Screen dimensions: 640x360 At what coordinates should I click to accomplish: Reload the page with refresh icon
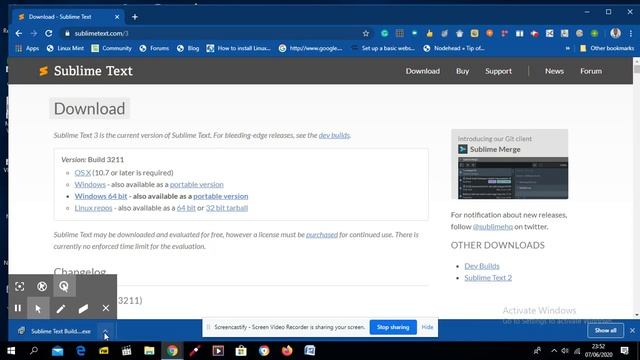pos(49,33)
